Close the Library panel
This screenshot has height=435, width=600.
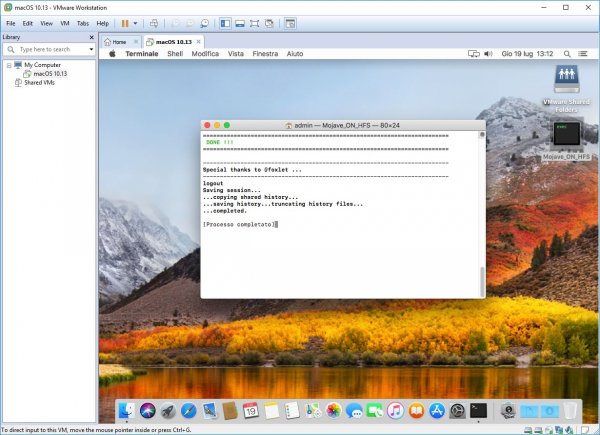point(91,37)
